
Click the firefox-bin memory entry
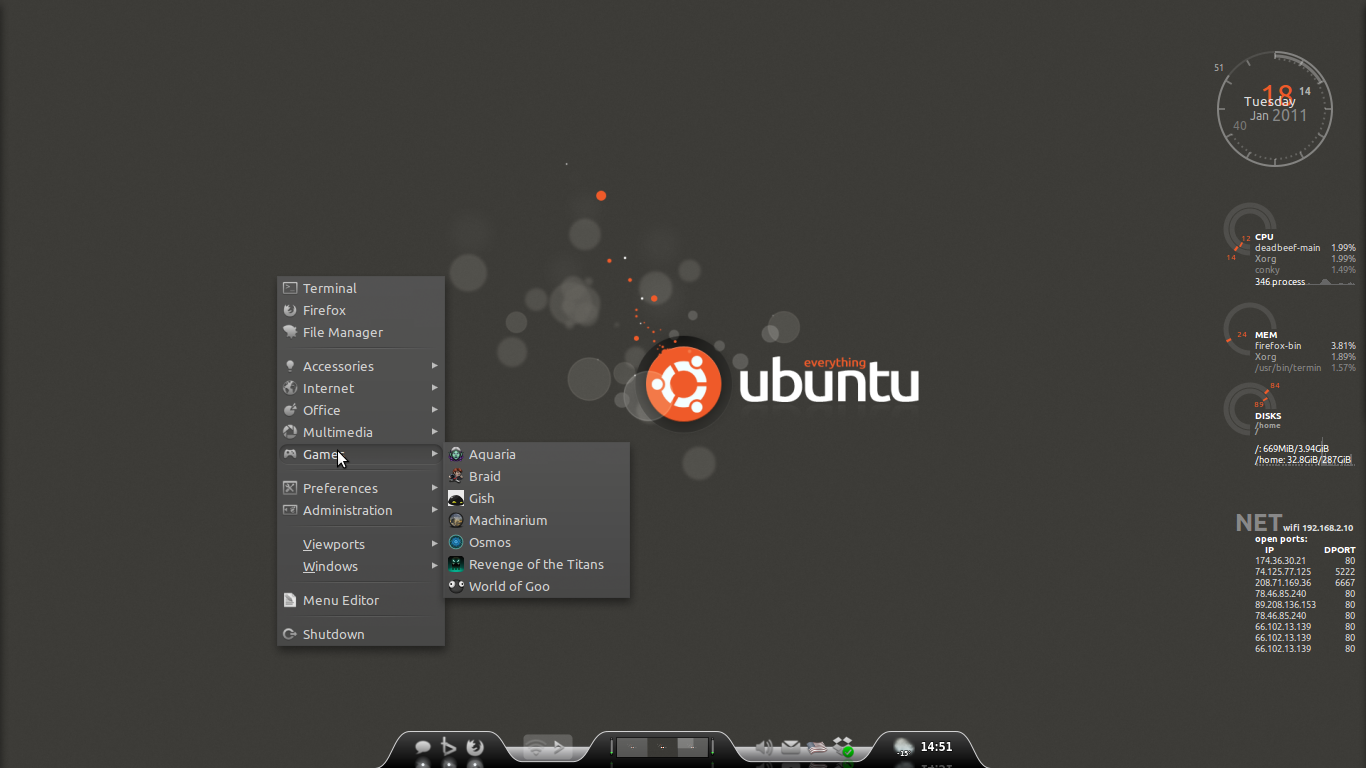click(1278, 346)
